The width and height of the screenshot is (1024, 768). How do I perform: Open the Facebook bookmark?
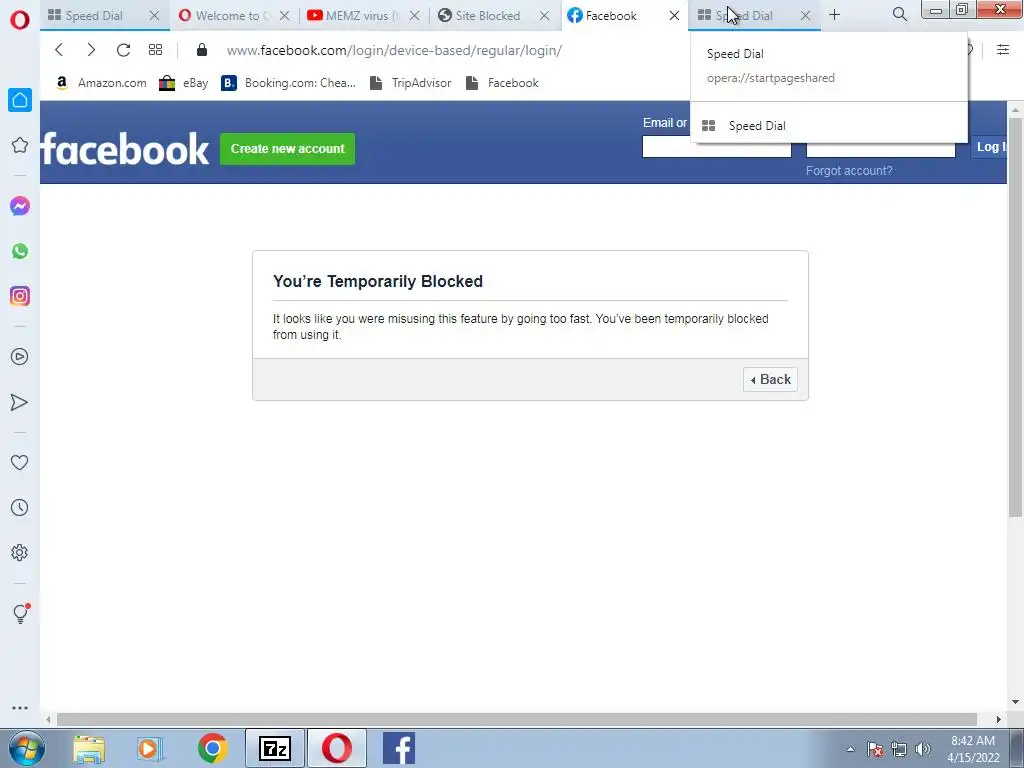point(502,83)
